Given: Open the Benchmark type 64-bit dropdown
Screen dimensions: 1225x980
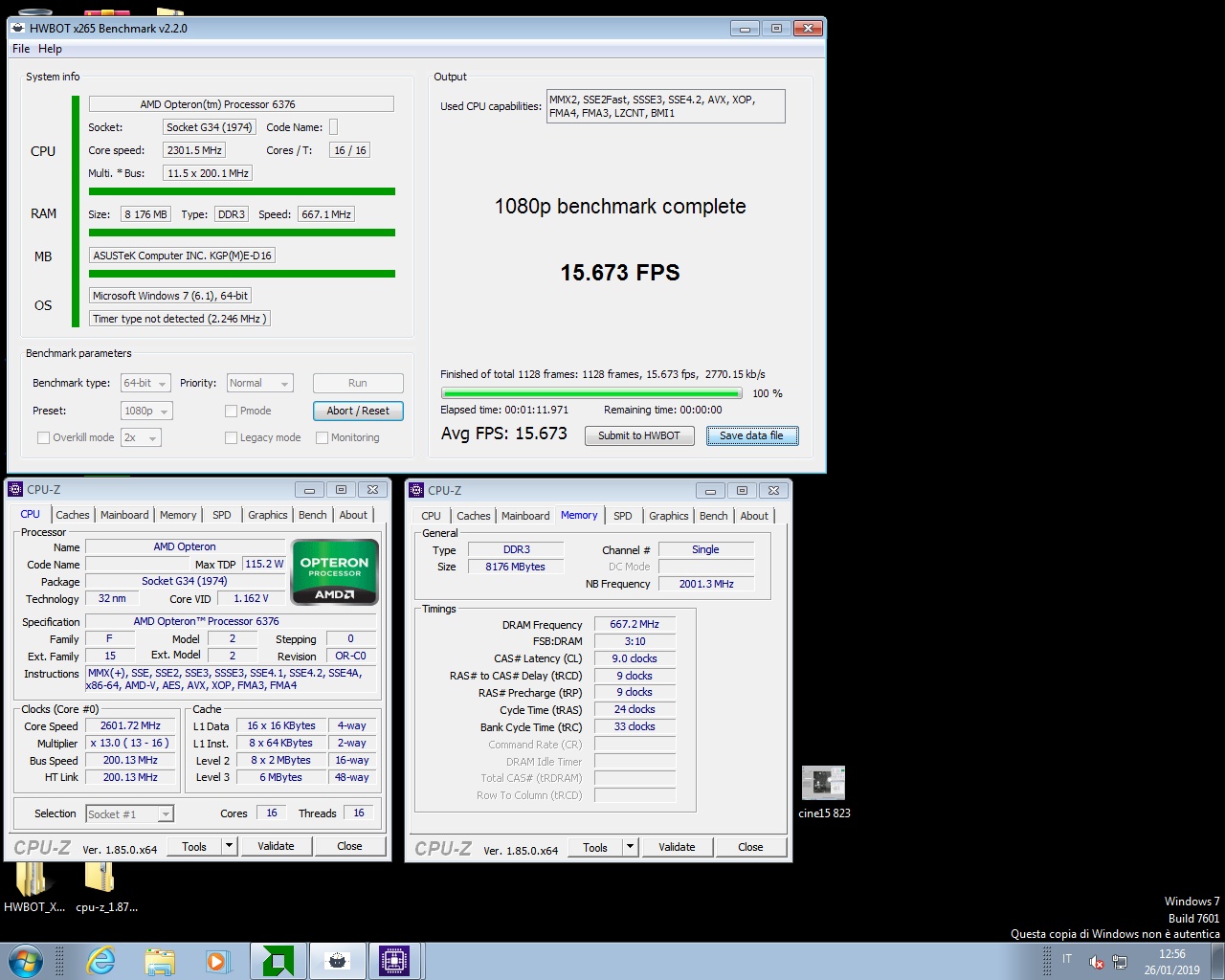Looking at the screenshot, I should [x=145, y=383].
